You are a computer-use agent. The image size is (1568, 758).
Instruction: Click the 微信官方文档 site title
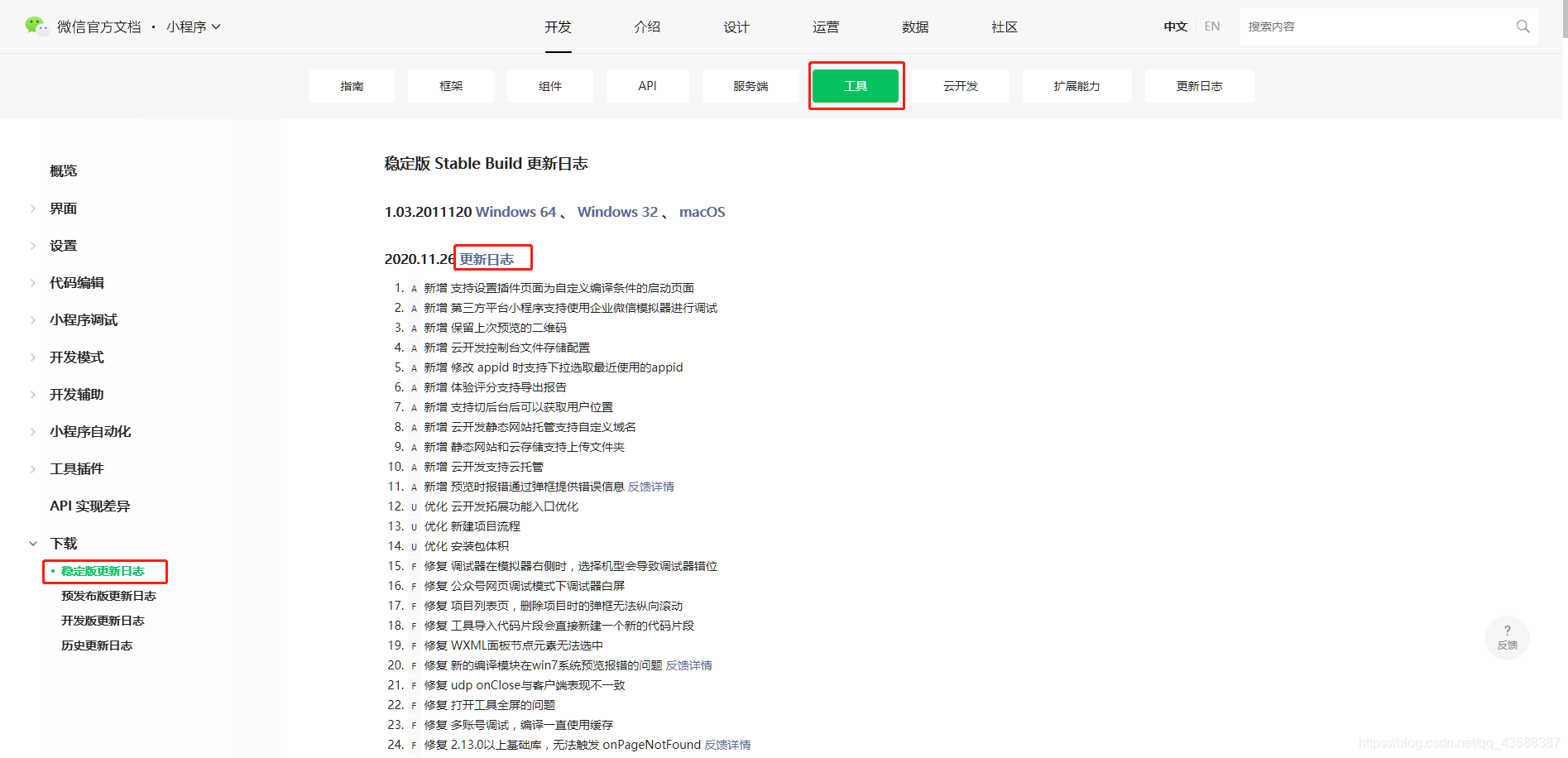(x=99, y=26)
